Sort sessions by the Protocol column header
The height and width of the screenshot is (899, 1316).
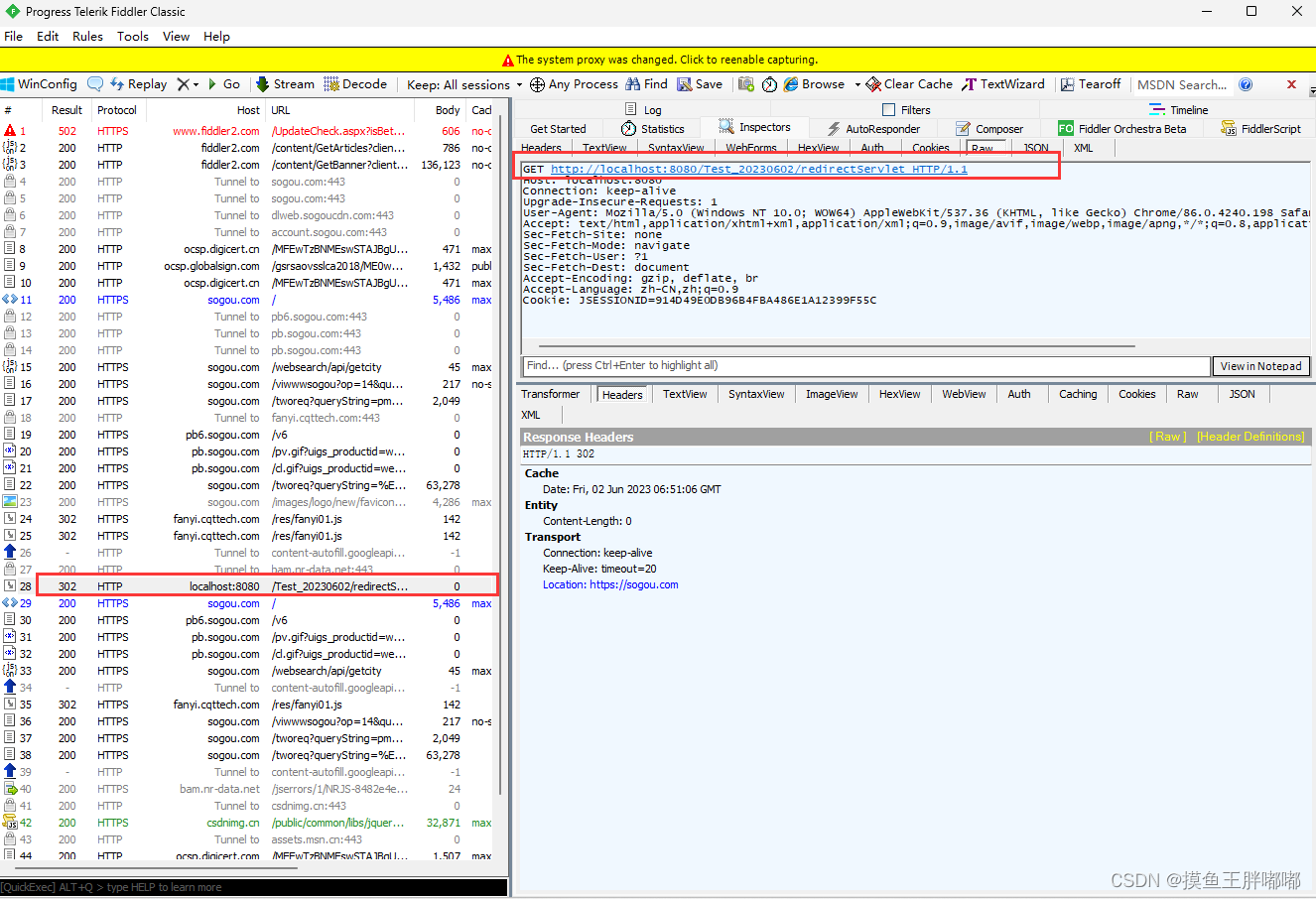coord(117,110)
